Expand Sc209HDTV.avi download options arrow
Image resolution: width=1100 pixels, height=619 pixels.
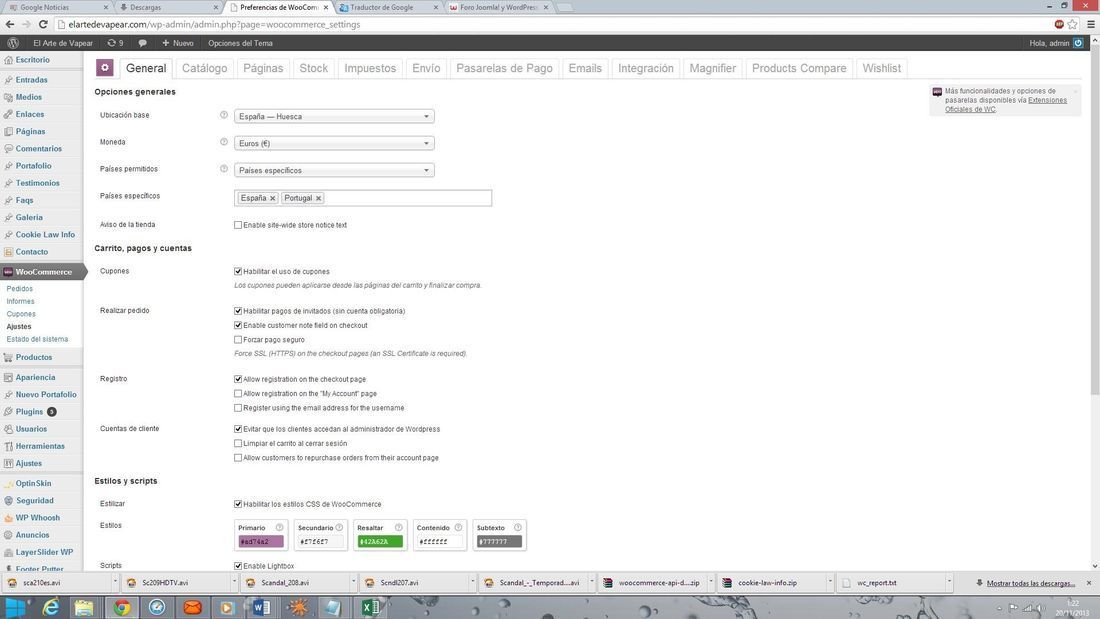[234, 583]
